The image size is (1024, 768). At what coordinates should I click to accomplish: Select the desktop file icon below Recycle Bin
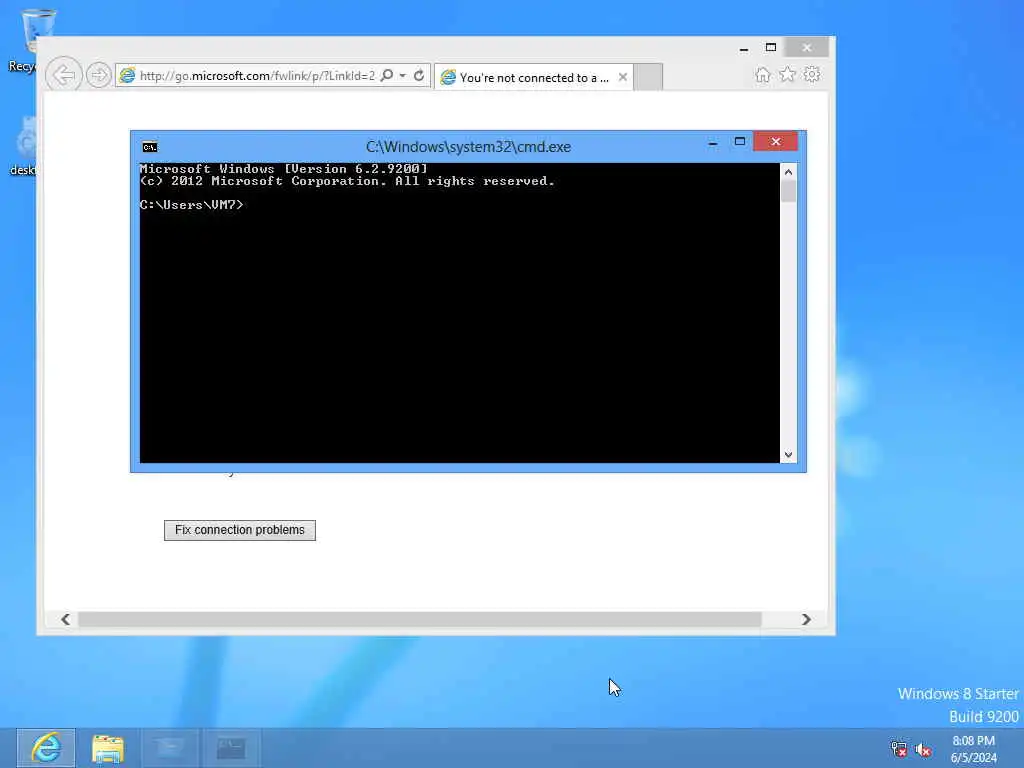tap(24, 146)
